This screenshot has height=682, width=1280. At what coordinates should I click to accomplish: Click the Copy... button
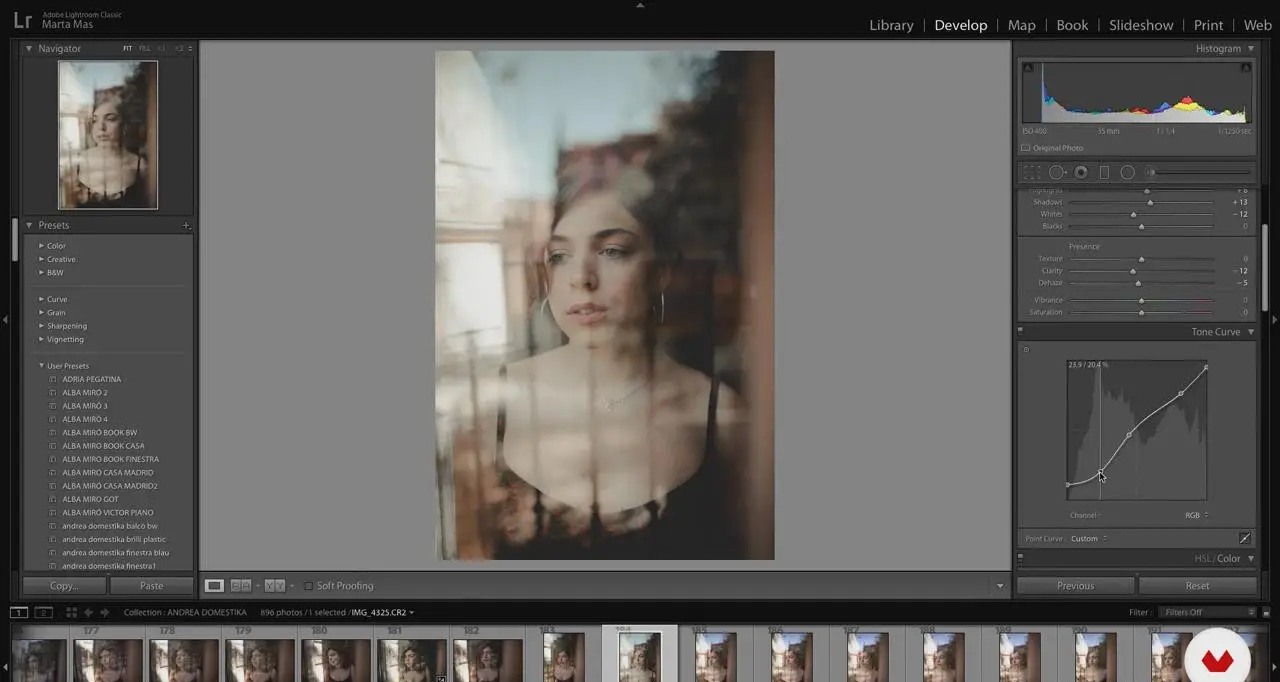pos(65,586)
